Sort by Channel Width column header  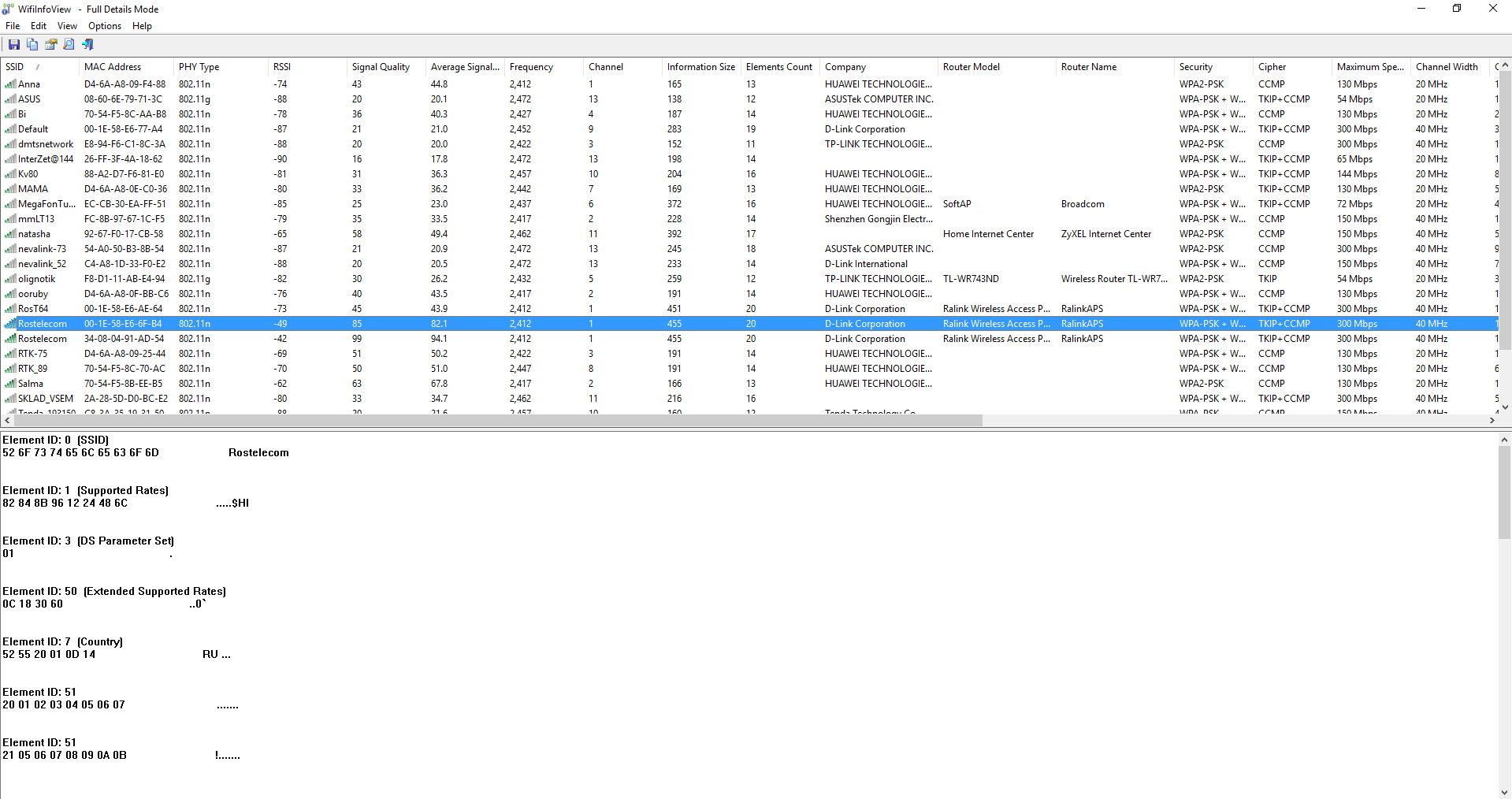click(1450, 67)
